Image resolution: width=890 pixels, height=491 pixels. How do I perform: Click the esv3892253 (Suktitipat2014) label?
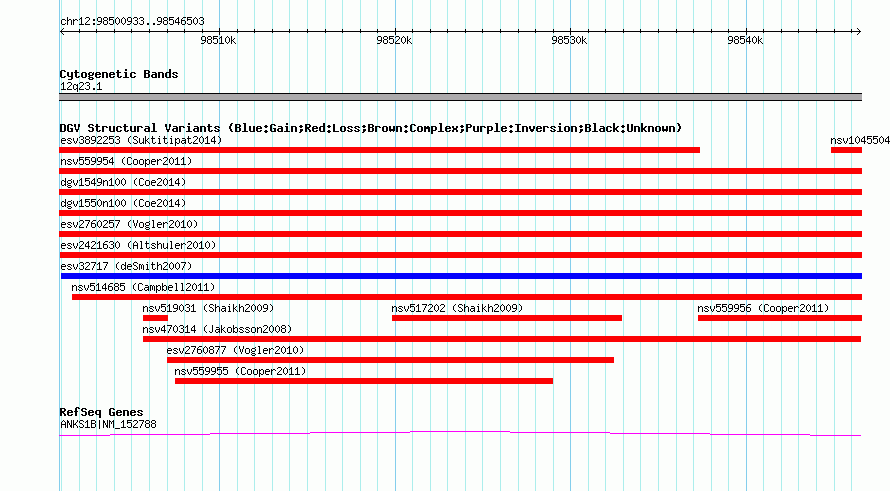141,140
